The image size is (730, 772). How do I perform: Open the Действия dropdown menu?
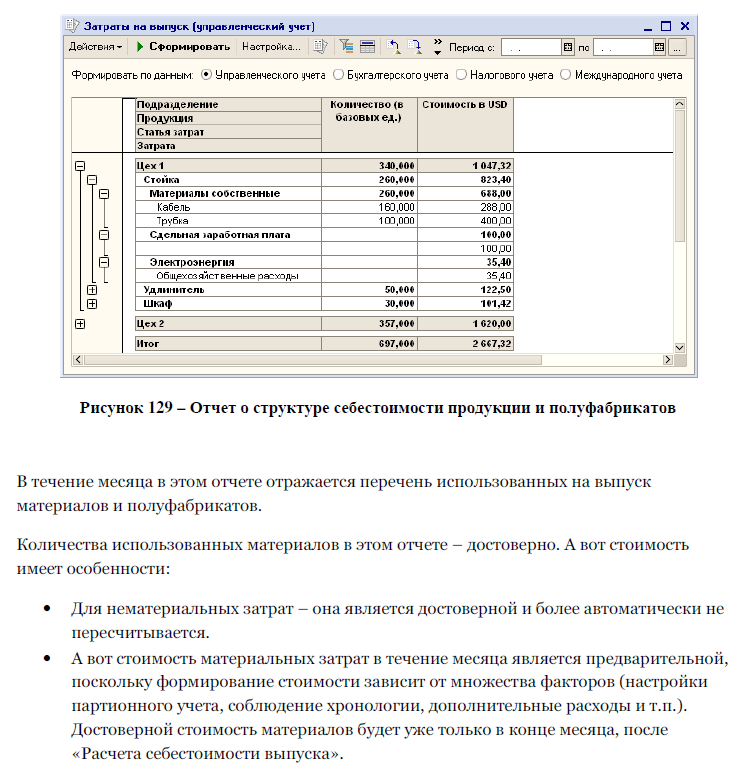(x=95, y=47)
